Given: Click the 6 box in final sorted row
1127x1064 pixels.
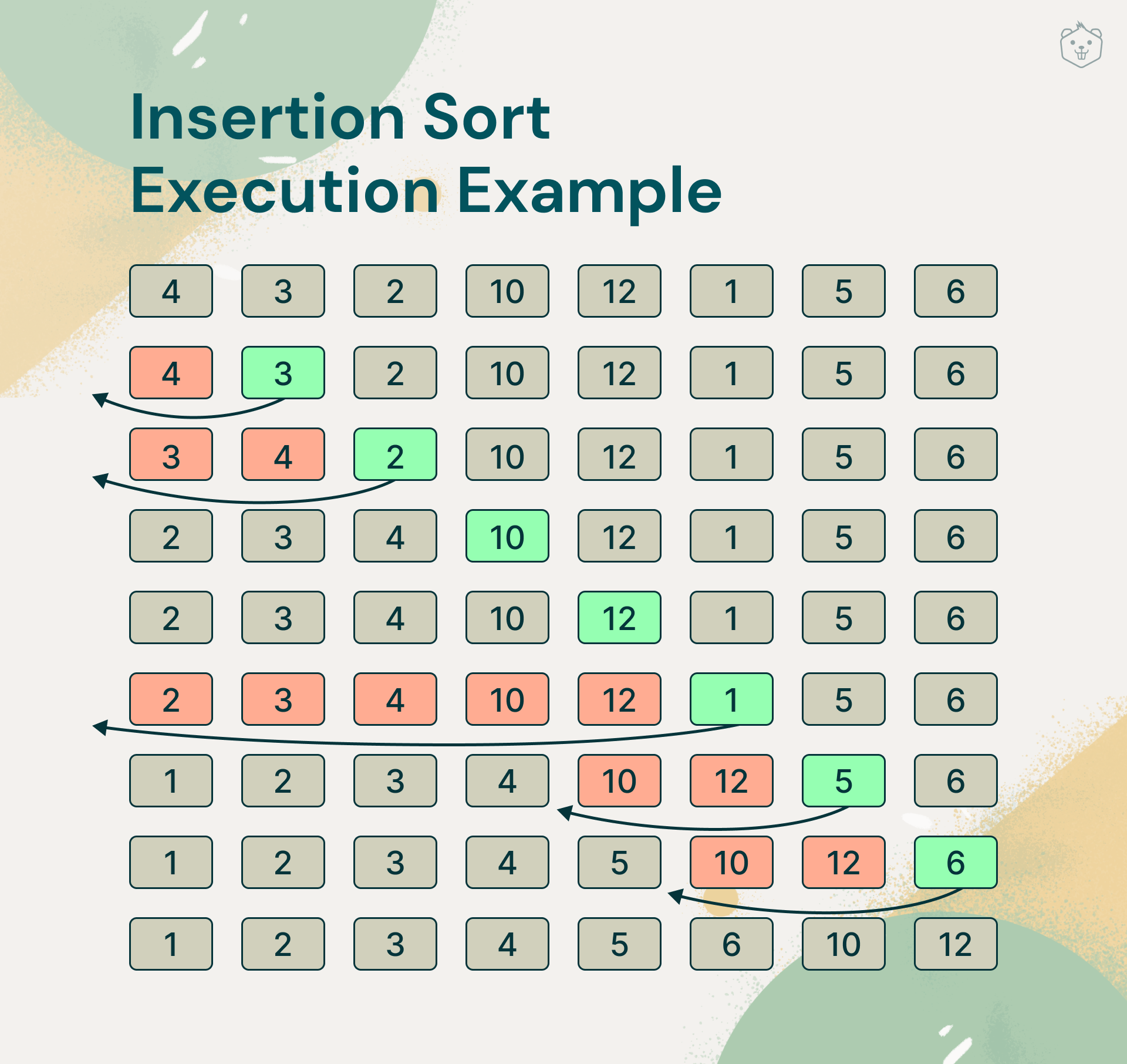Looking at the screenshot, I should [731, 944].
